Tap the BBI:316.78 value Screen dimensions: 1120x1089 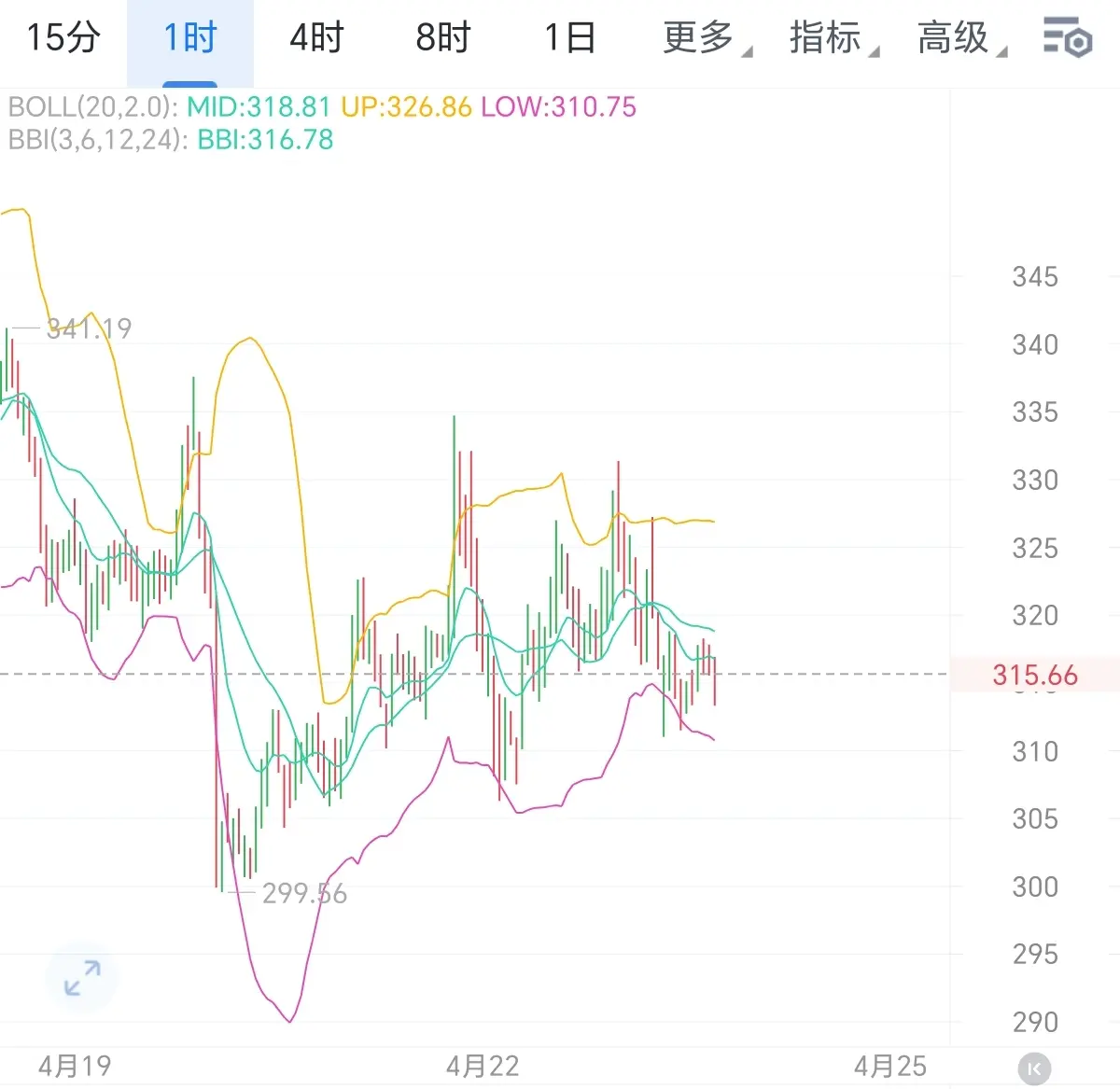pos(265,140)
